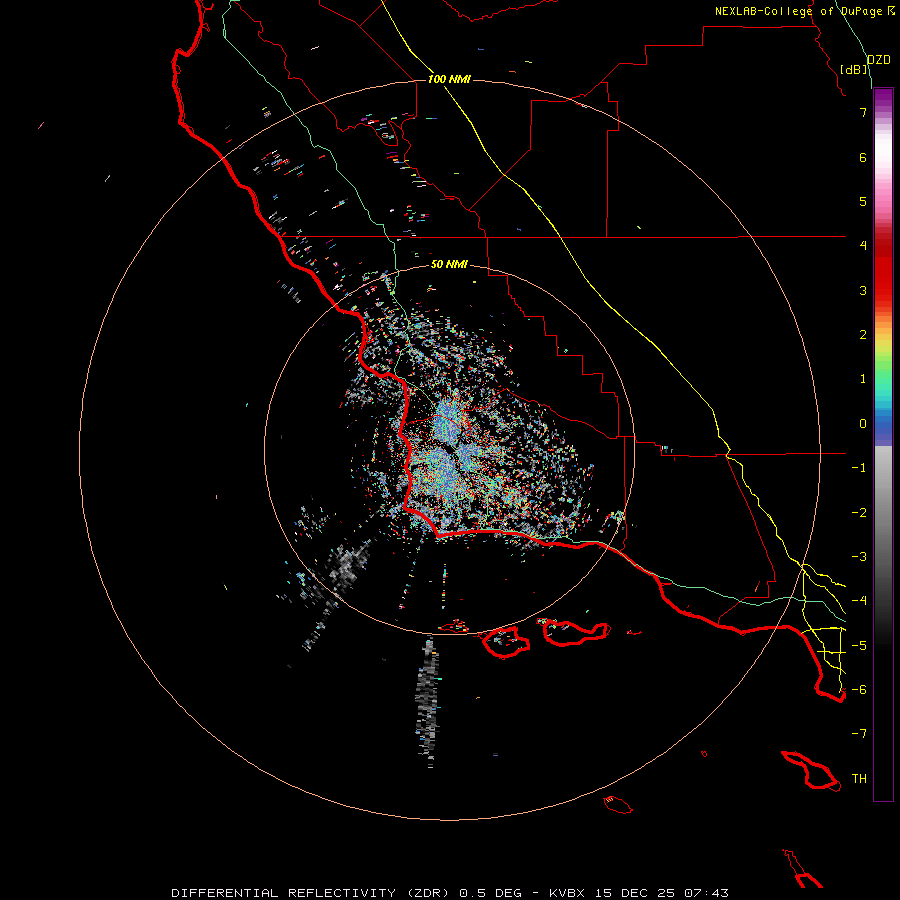Screen dimensions: 900x900
Task: Click the 2 value on the color scale
Action: [863, 335]
